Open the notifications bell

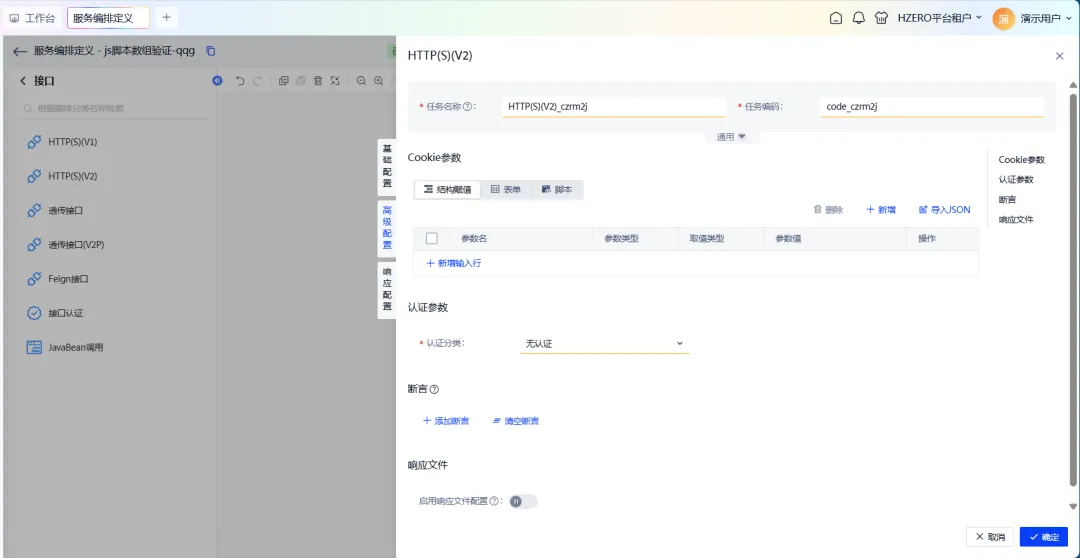tap(858, 19)
